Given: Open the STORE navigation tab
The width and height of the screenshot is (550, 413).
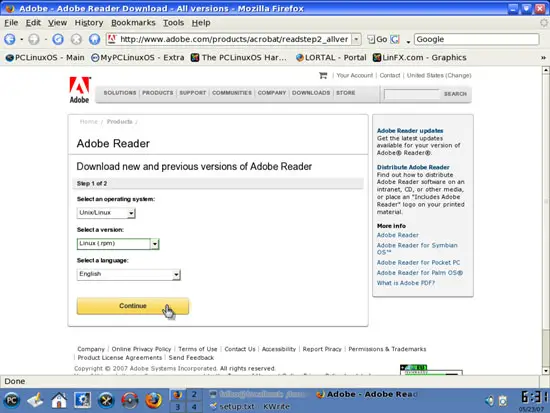Looking at the screenshot, I should (x=346, y=93).
